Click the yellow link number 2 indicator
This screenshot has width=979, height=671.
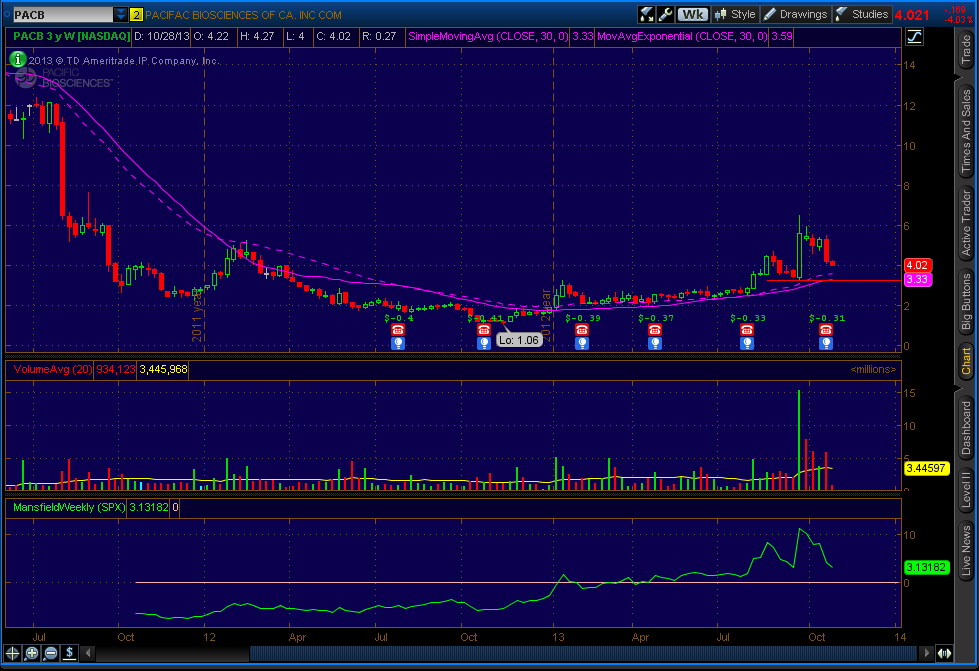click(137, 15)
